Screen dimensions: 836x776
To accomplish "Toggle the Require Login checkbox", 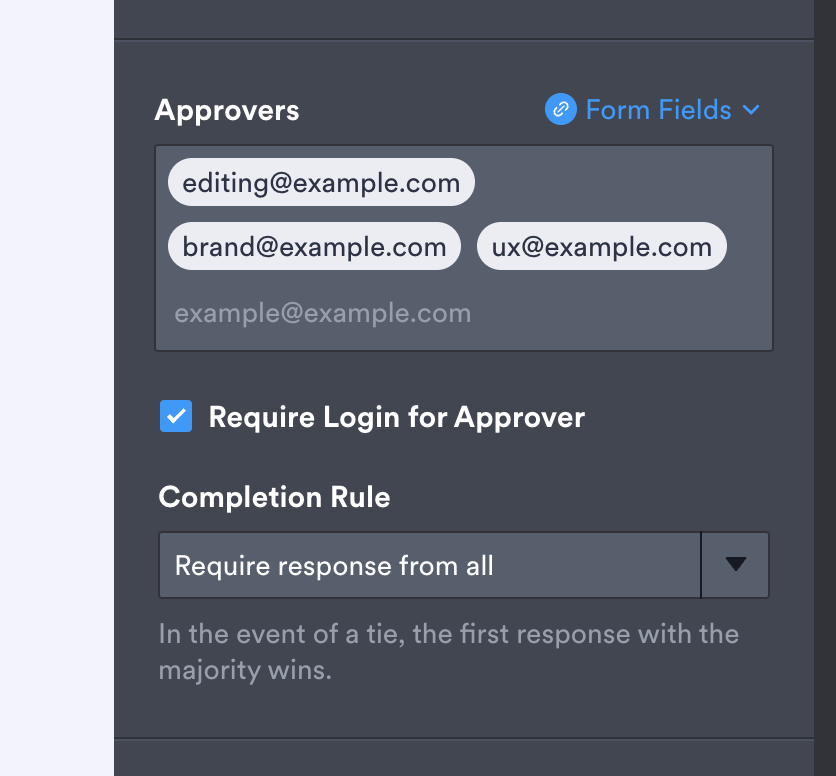I will coord(176,416).
